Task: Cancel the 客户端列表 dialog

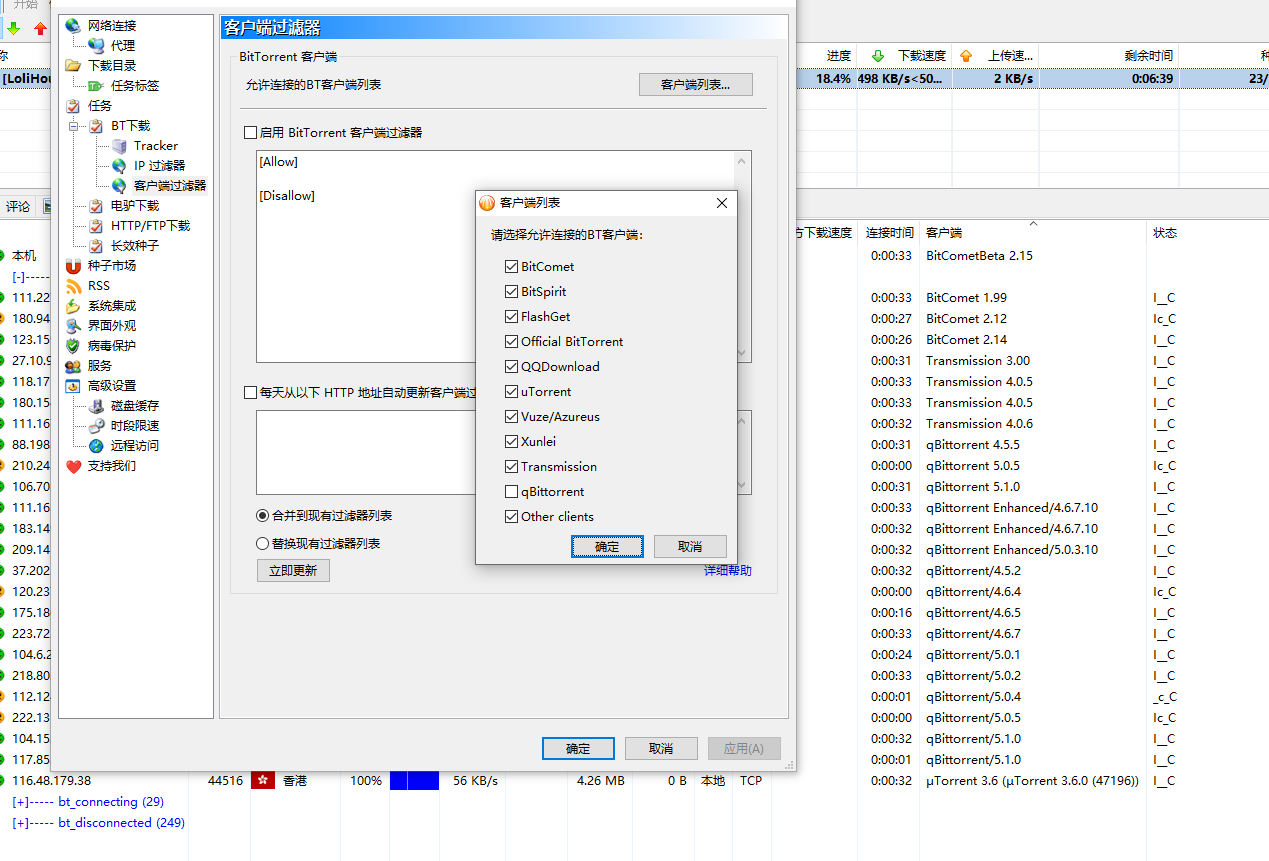Action: coord(690,546)
